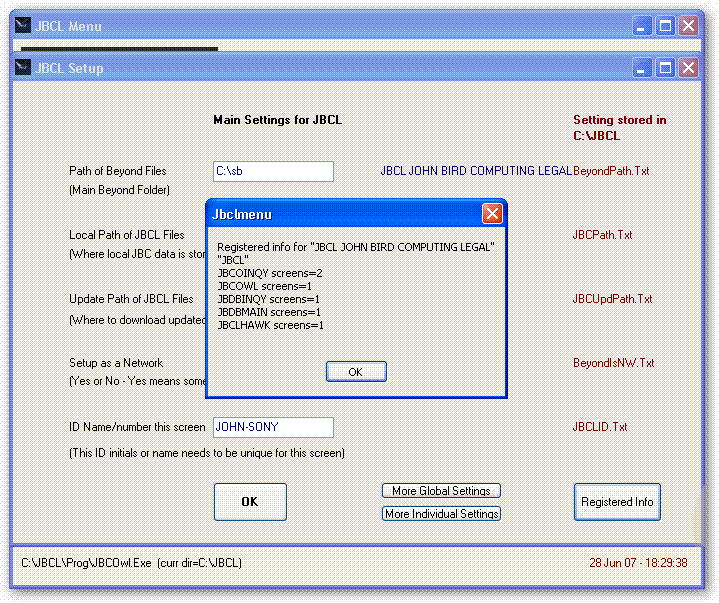Click the Setting stored in C:\JBCL heading
719x603 pixels.
619,128
